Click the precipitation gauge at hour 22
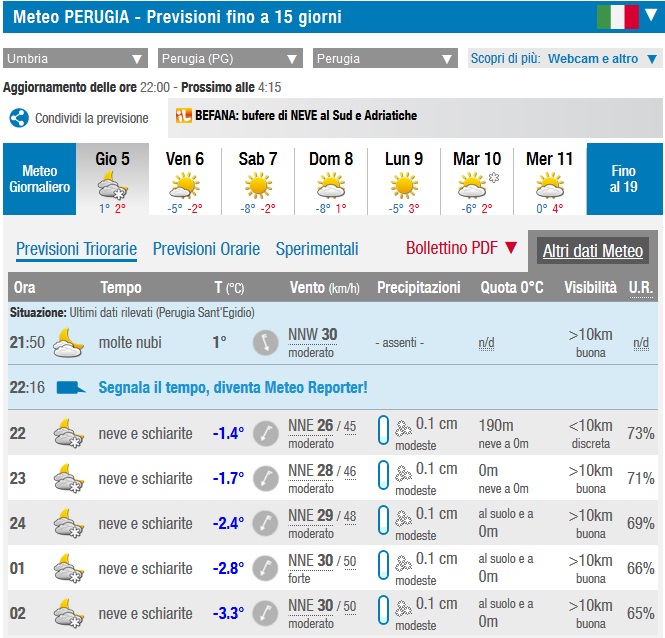The width and height of the screenshot is (665, 638). pos(383,430)
